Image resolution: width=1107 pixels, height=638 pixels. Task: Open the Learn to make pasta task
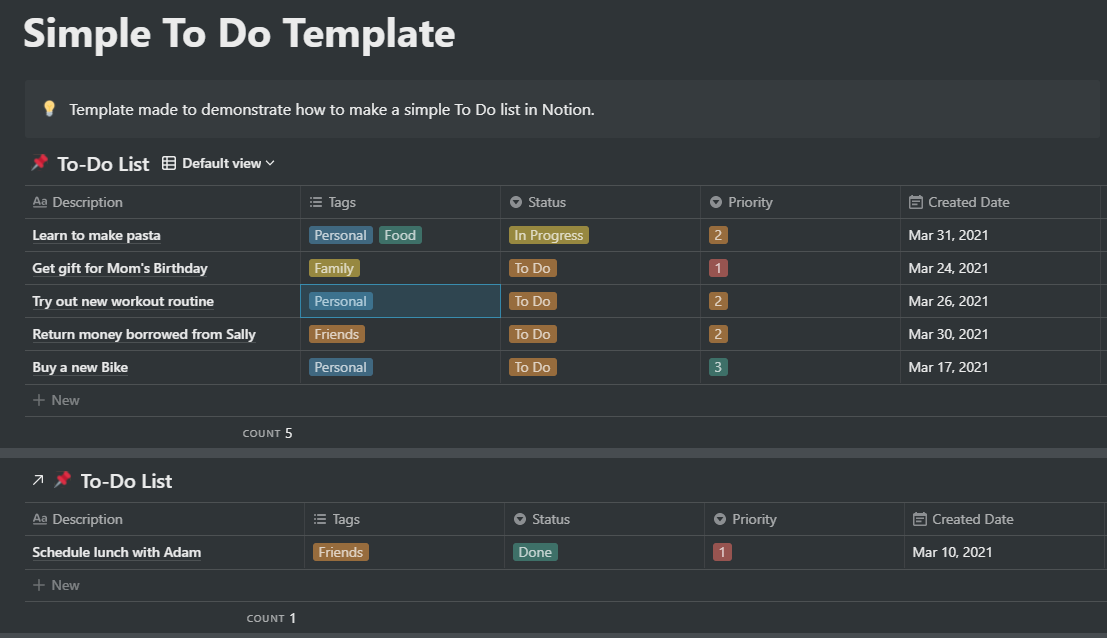[x=96, y=235]
